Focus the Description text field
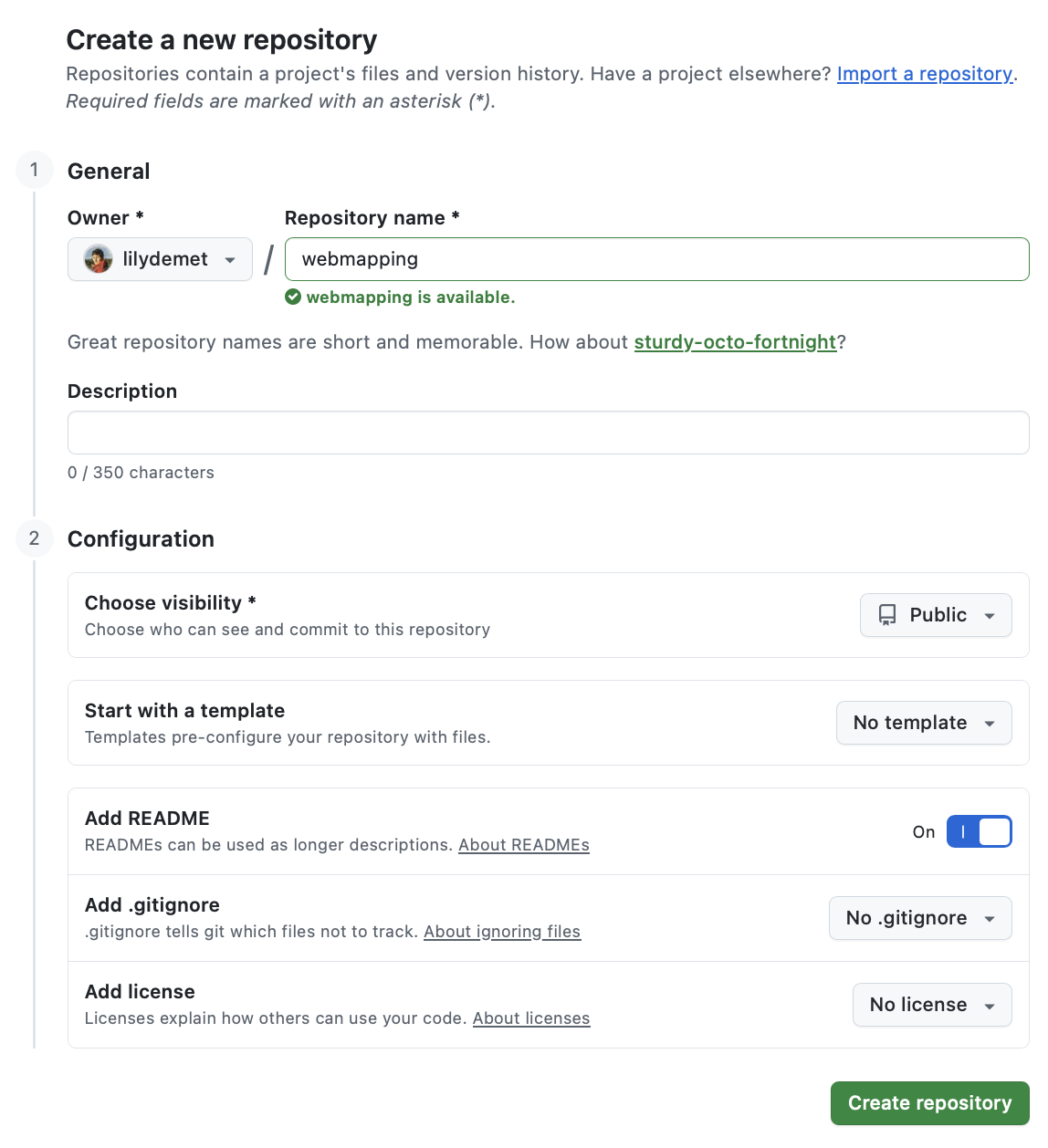Viewport: 1048px width, 1148px height. pyautogui.click(x=548, y=433)
